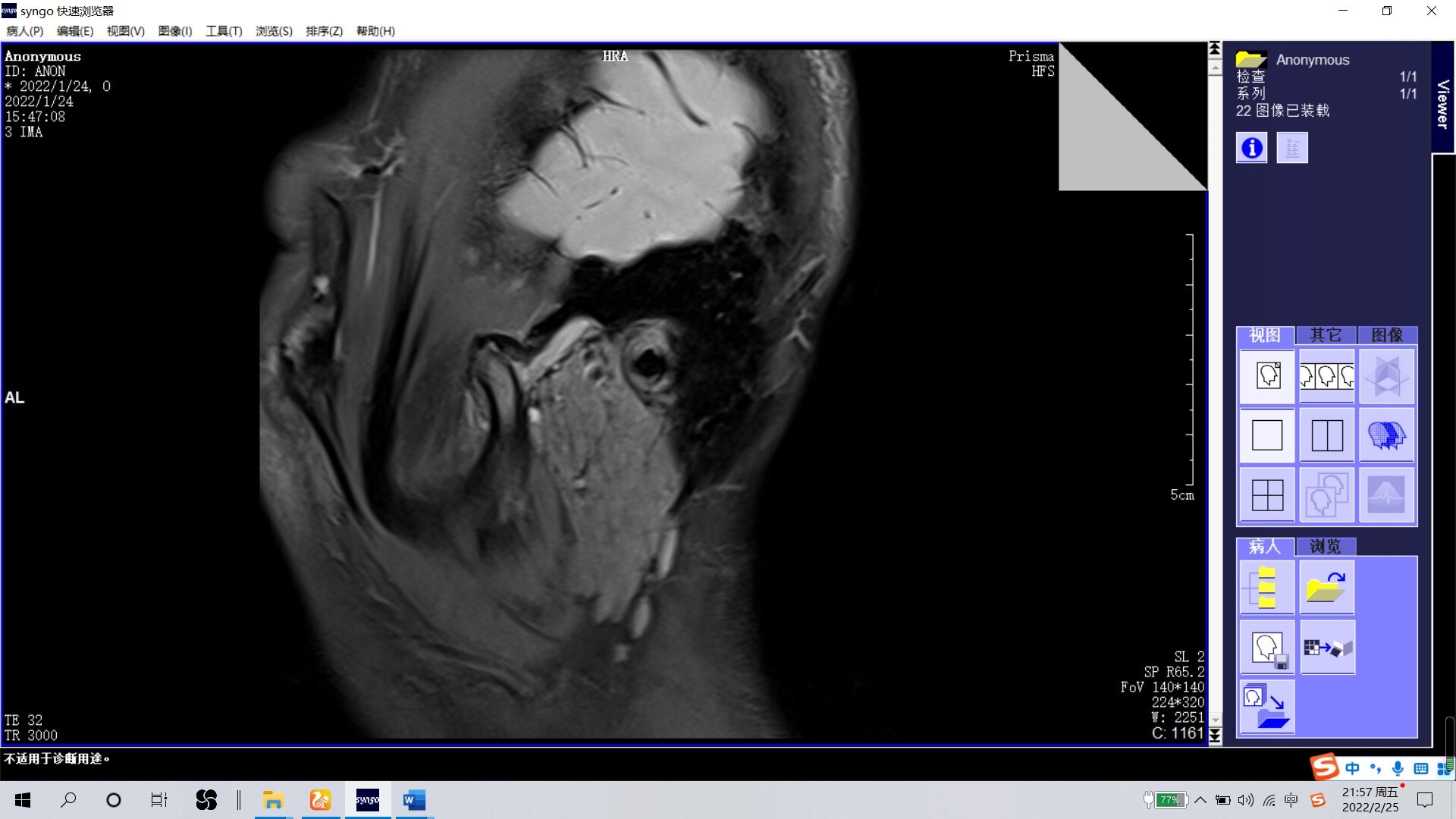Click the 检查 1/1 row

pos(1326,77)
